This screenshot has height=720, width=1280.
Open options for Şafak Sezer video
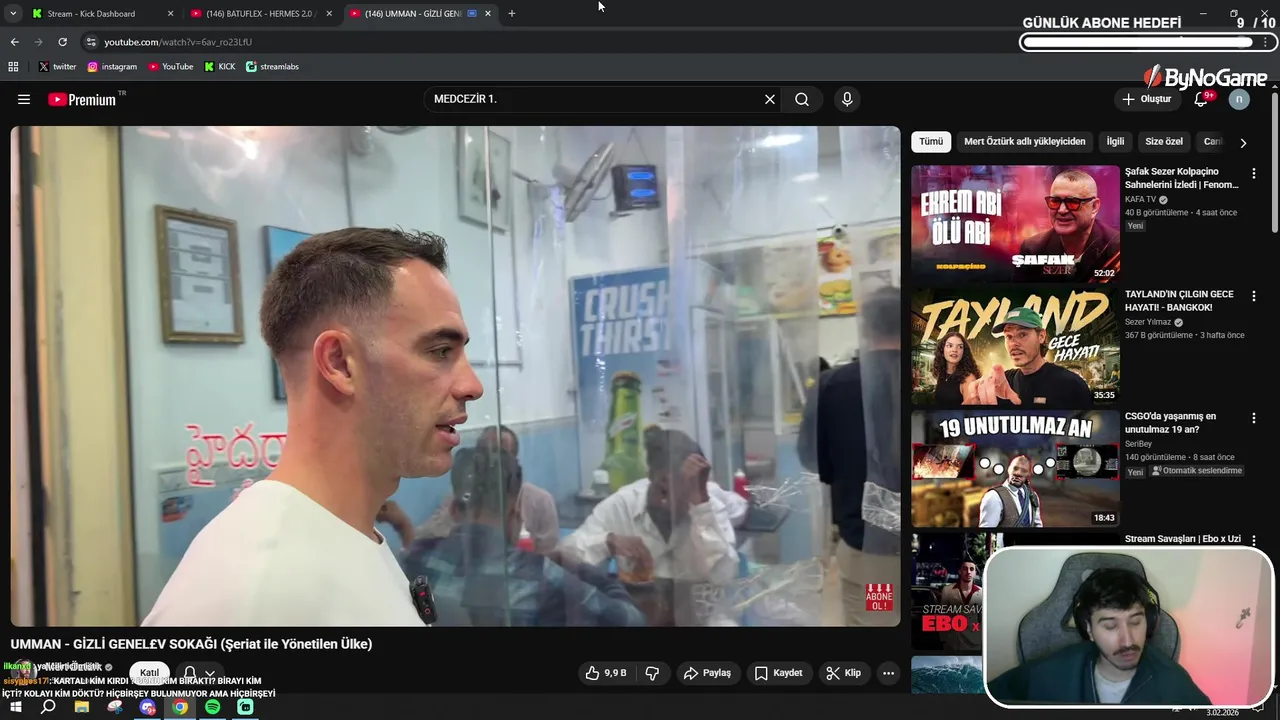1254,173
